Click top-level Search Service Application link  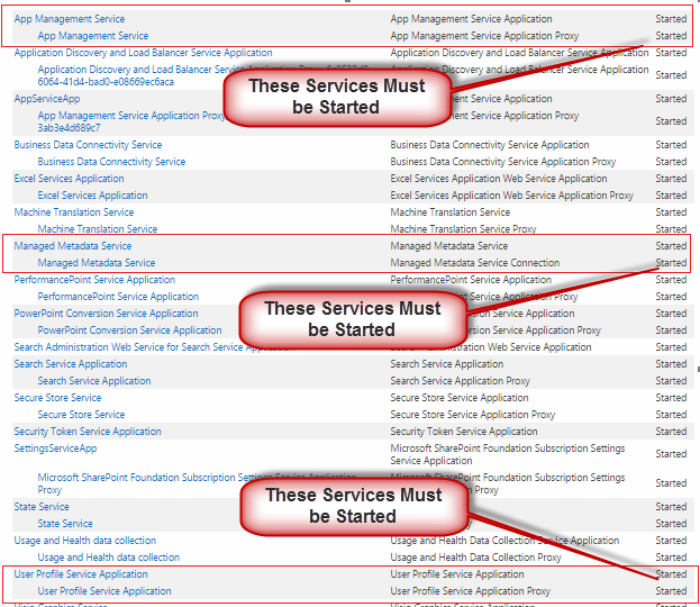tap(70, 364)
